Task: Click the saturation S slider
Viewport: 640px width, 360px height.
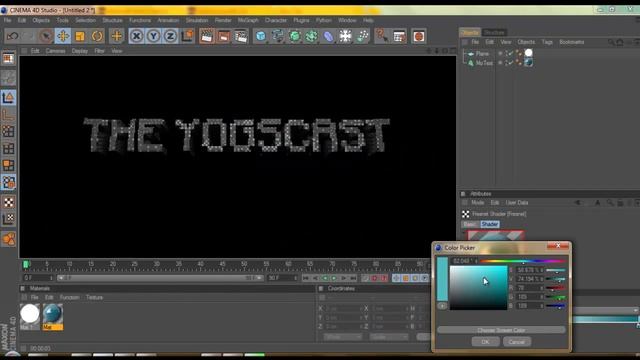Action: pos(556,270)
